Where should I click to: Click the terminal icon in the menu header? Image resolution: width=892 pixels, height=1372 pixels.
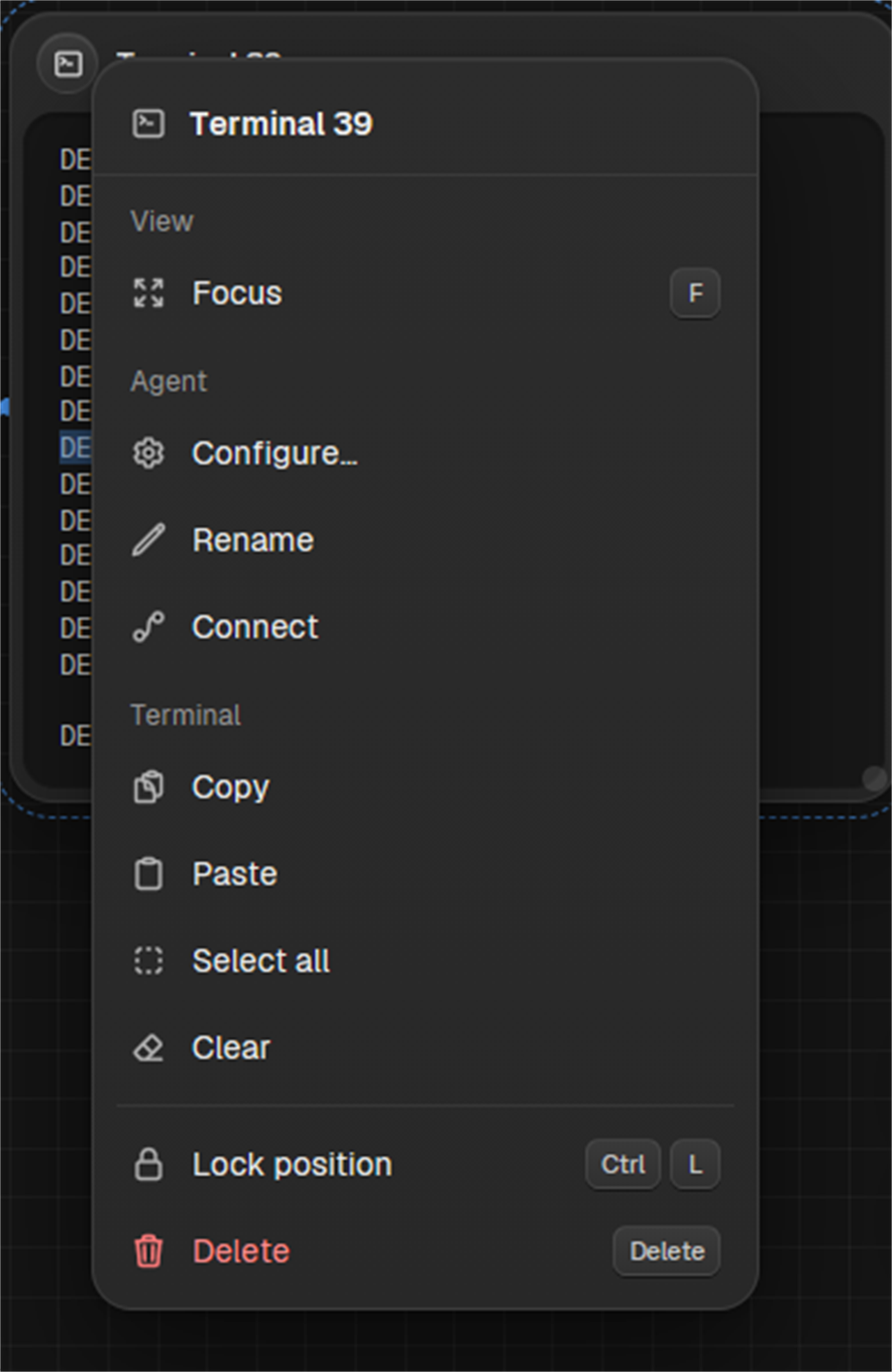149,123
